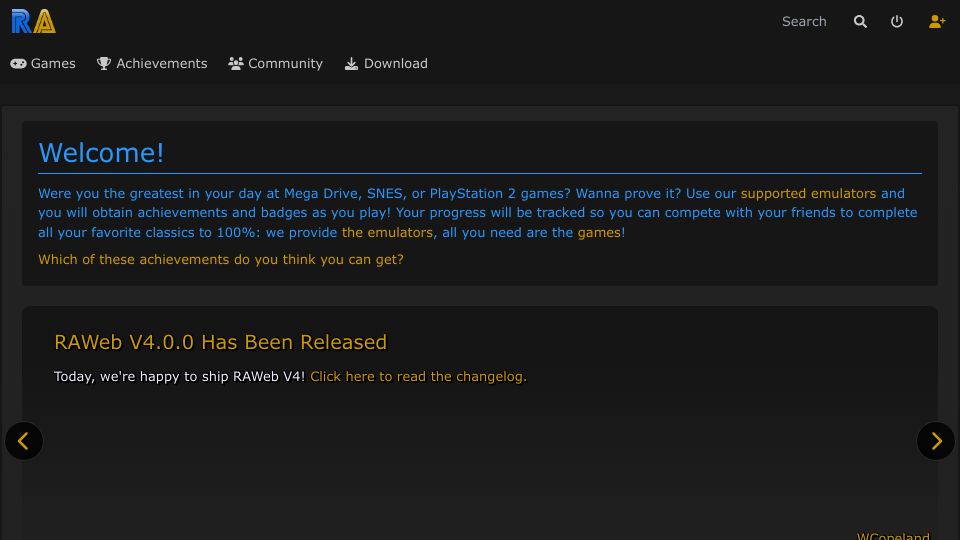This screenshot has height=540, width=960.
Task: Follow the supported emulators link
Action: point(808,193)
